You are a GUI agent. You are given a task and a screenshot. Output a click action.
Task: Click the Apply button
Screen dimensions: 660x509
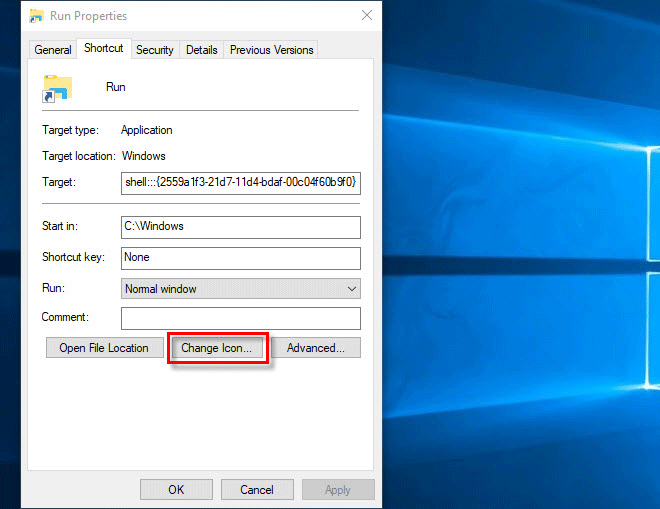pos(338,489)
